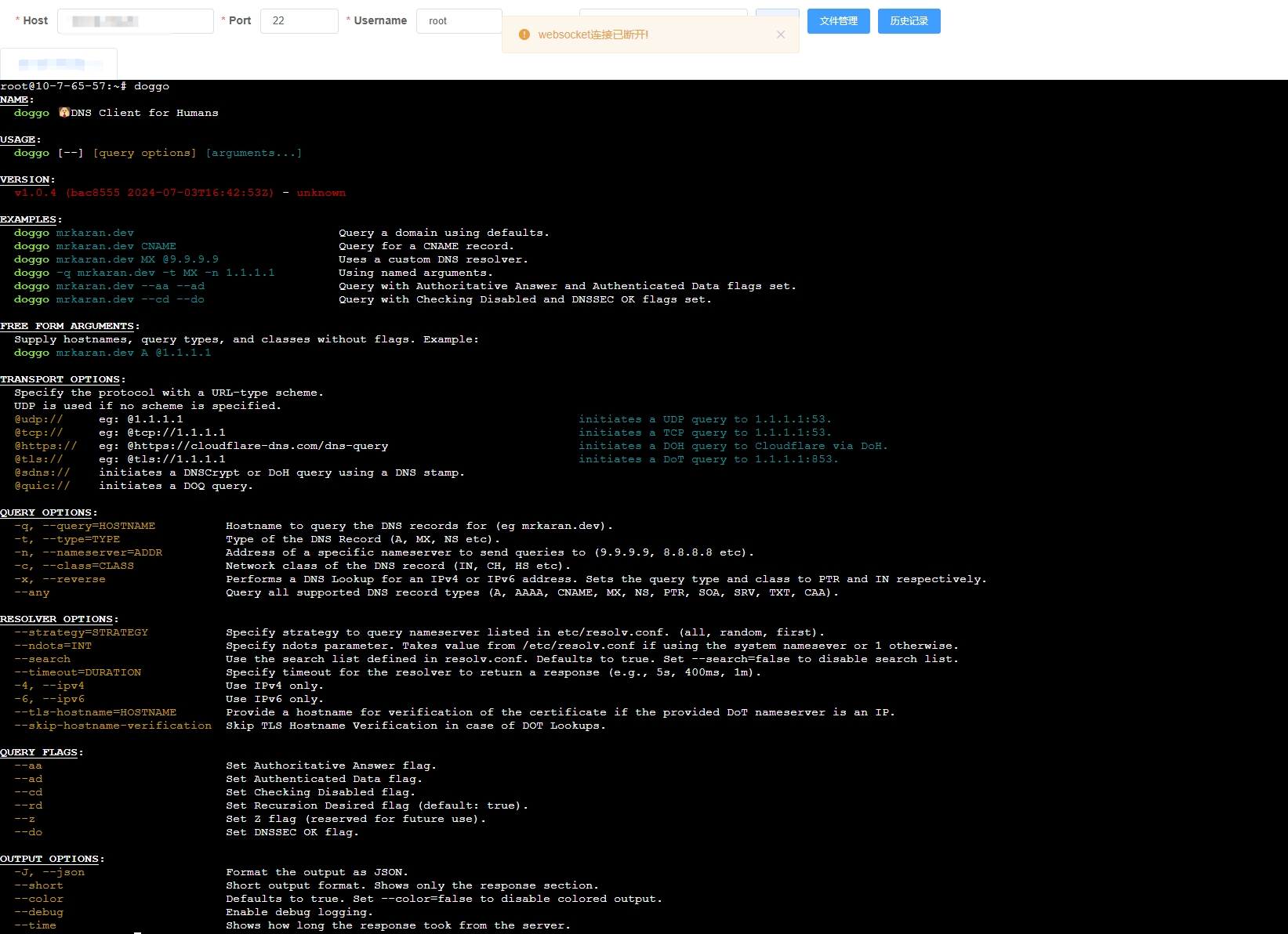Click the orange warning icon in the notification
Screen dimensions: 1288x934
pyautogui.click(x=524, y=34)
